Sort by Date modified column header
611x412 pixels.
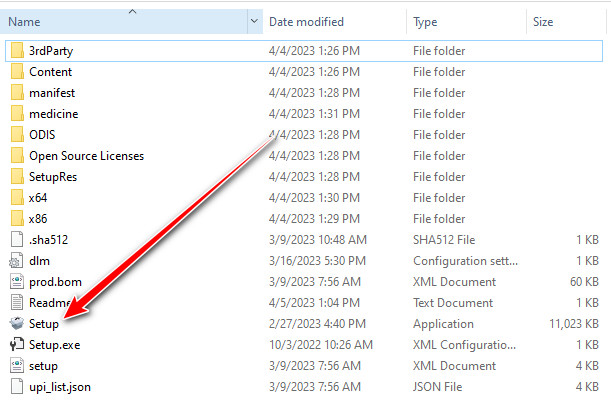(x=308, y=21)
